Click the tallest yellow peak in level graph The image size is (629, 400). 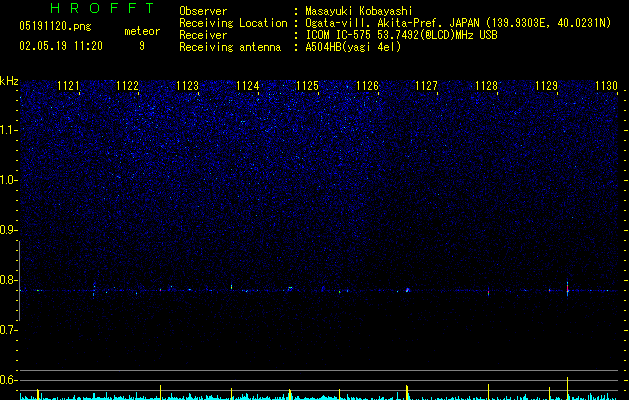(x=567, y=388)
